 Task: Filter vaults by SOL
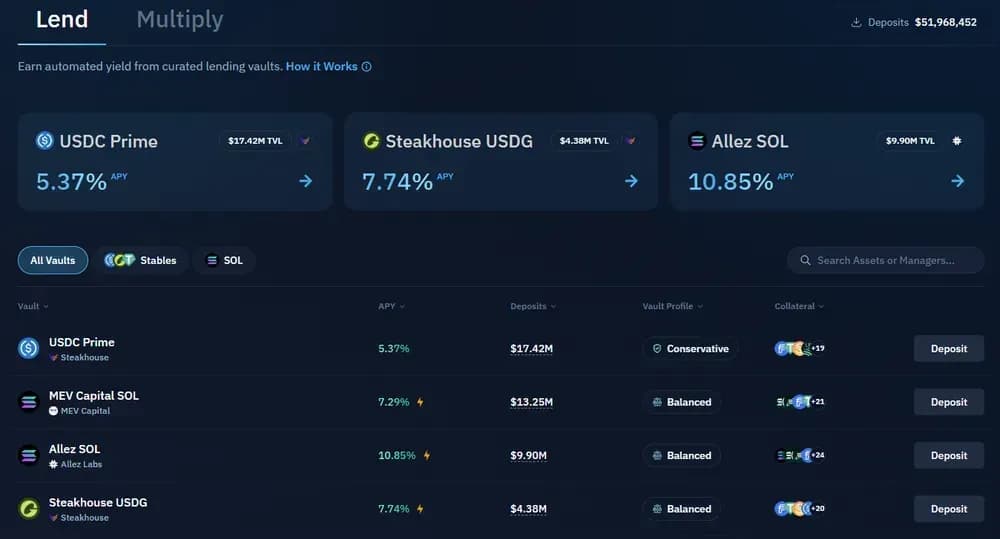tap(224, 260)
